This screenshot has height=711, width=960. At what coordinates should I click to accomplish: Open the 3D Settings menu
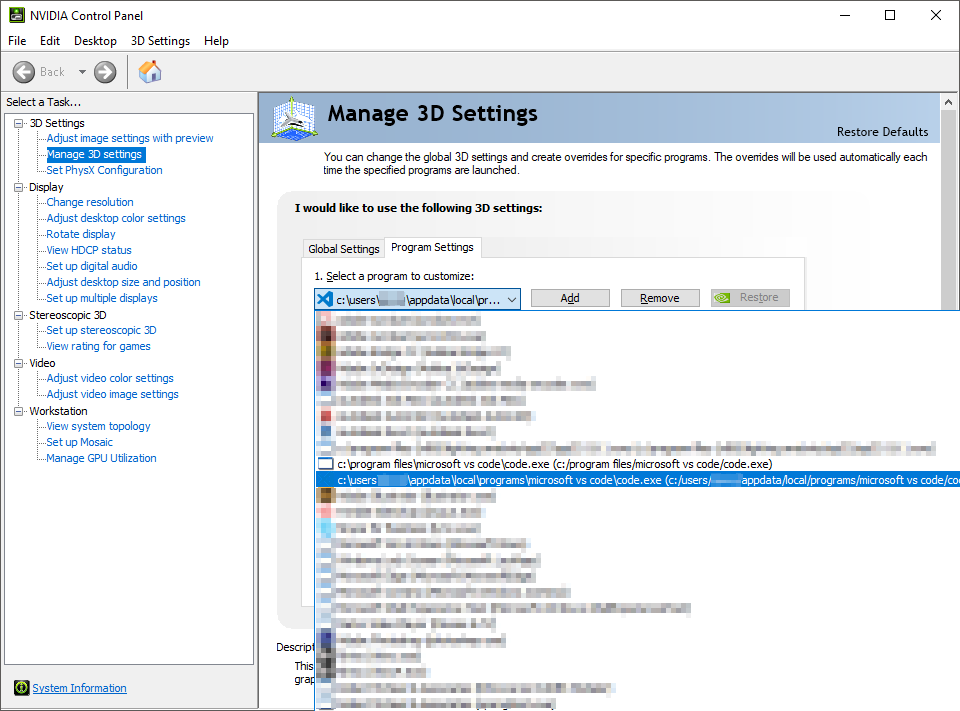tap(160, 41)
